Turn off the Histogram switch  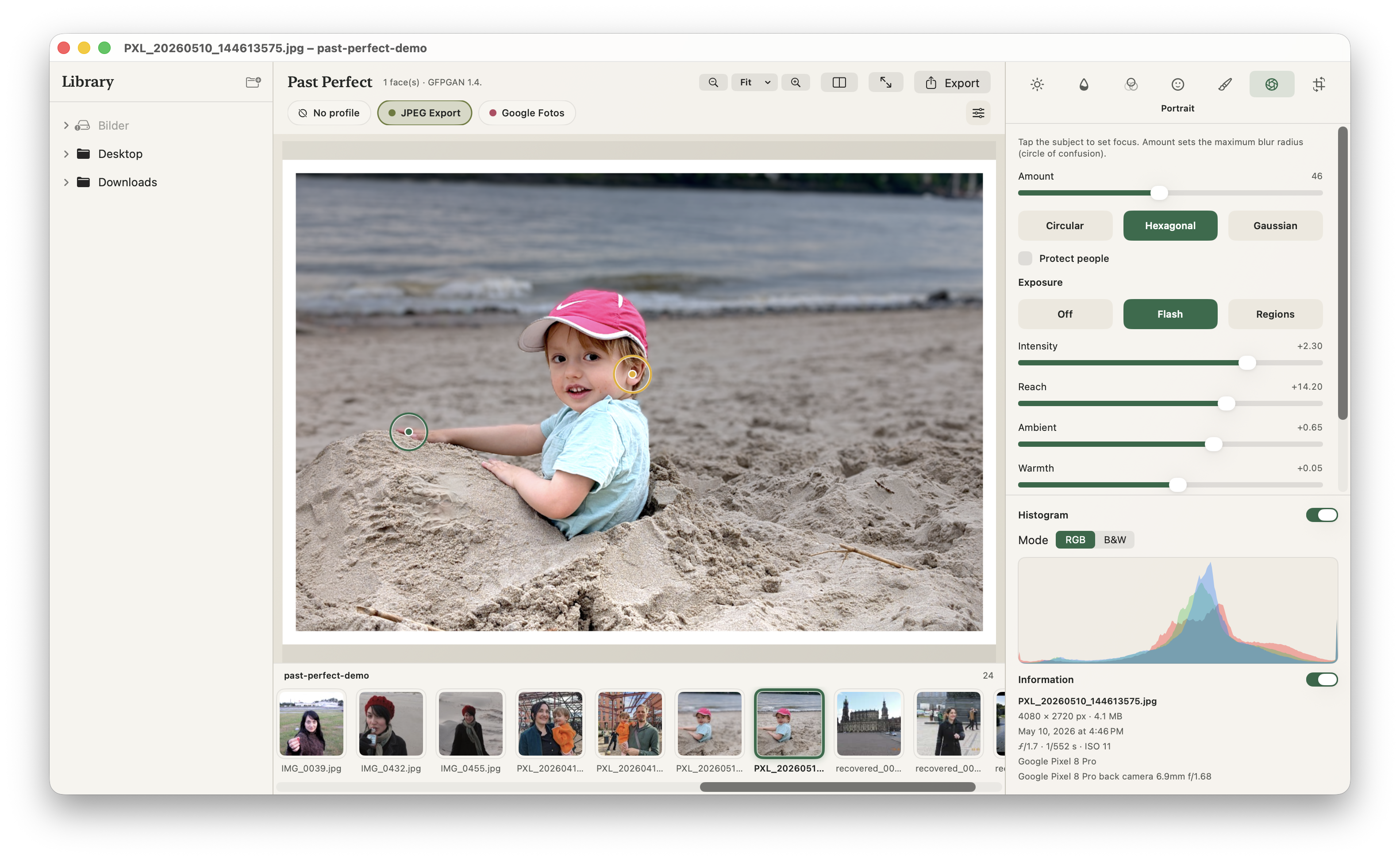(x=1322, y=515)
